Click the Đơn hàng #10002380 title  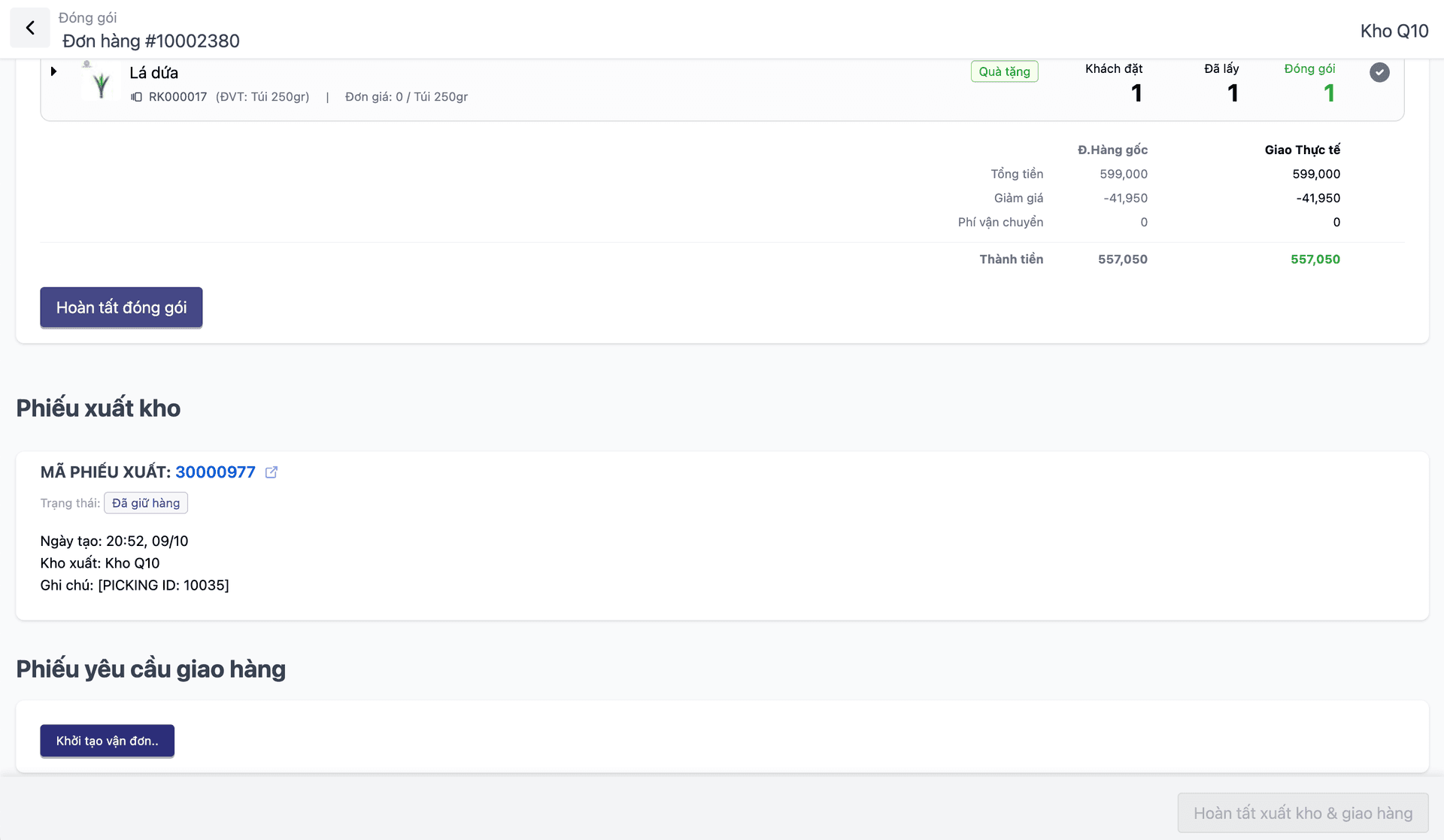click(150, 41)
